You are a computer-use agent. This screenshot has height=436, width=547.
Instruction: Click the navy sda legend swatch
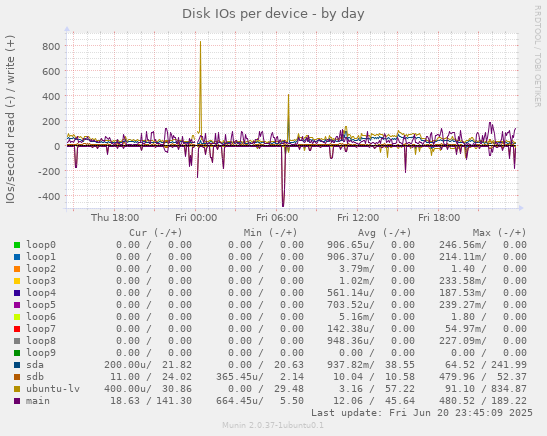pos(17,365)
